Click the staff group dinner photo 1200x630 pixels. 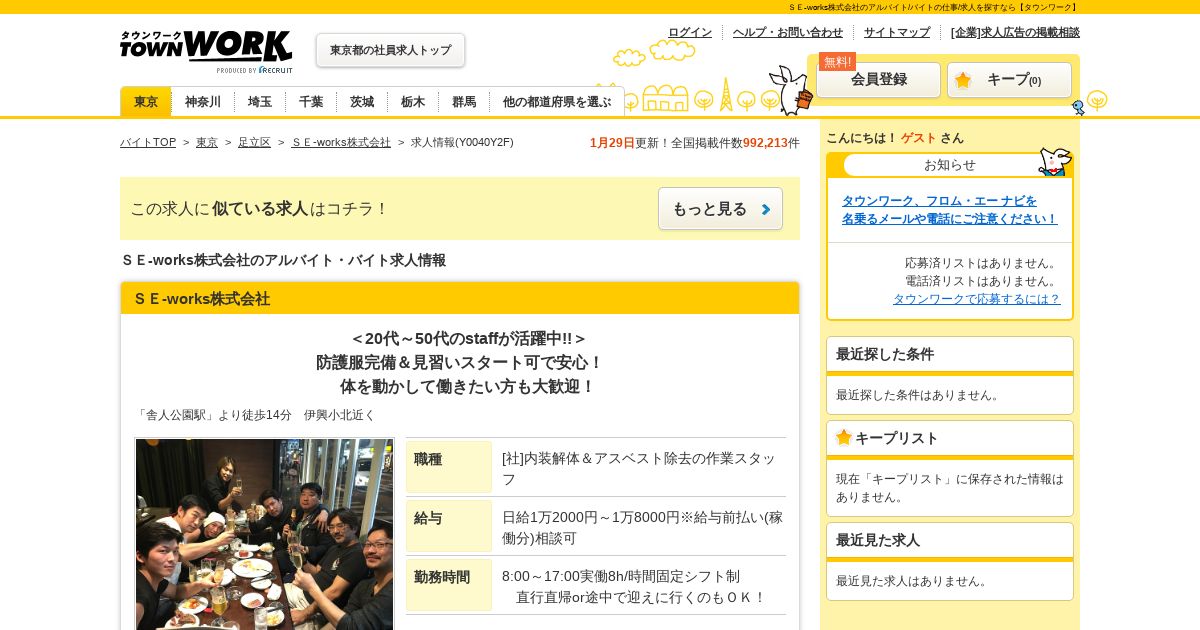pos(265,534)
